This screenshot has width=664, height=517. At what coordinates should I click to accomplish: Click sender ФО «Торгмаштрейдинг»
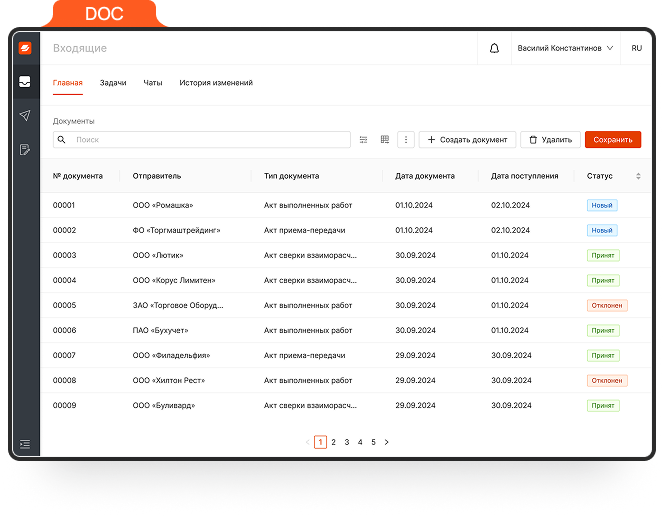click(x=177, y=230)
